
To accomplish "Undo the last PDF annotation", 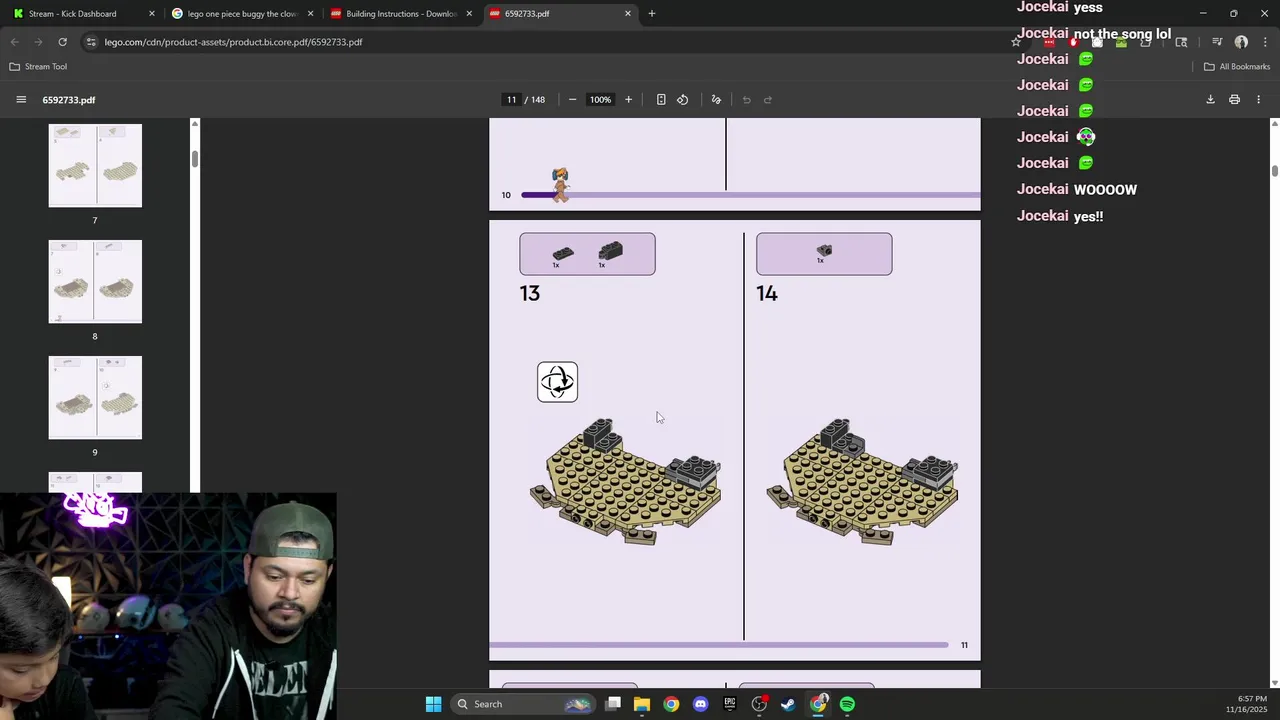I will (746, 100).
